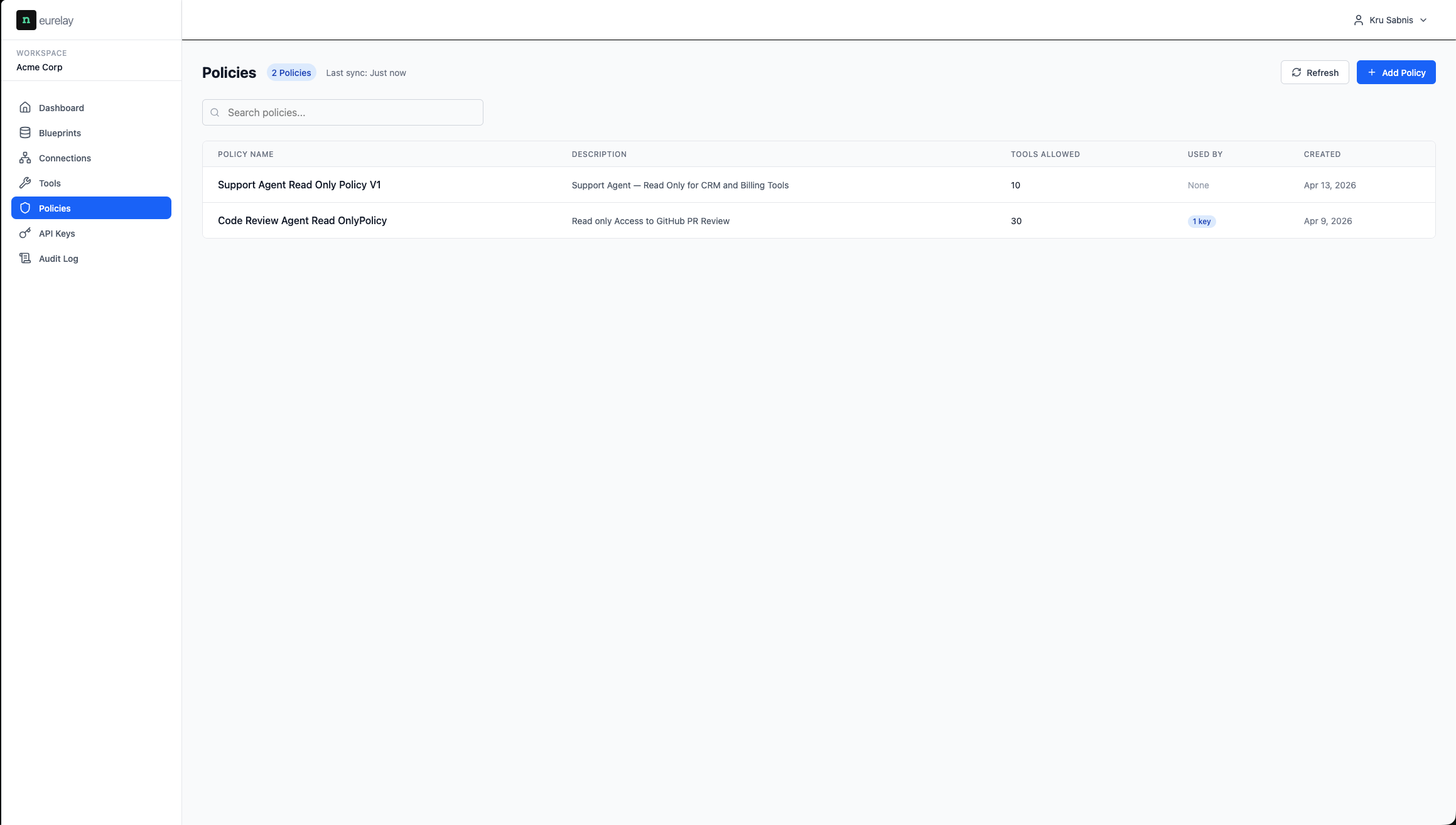Expand the Kru Sabnis account dropdown
The height and width of the screenshot is (825, 1456).
[x=1391, y=20]
